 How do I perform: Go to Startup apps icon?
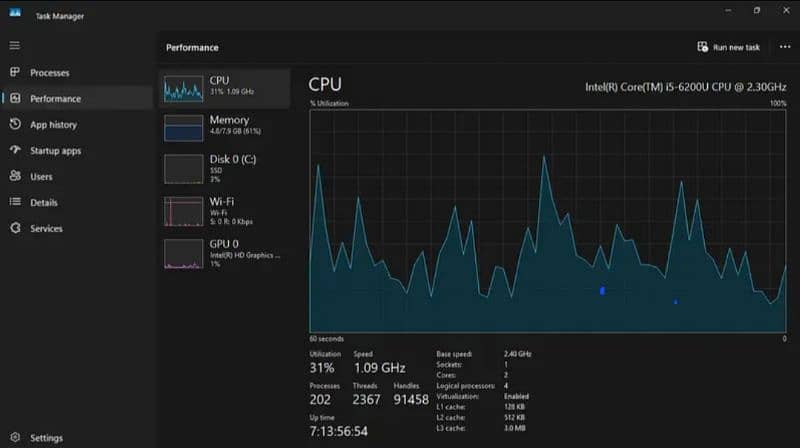point(15,151)
